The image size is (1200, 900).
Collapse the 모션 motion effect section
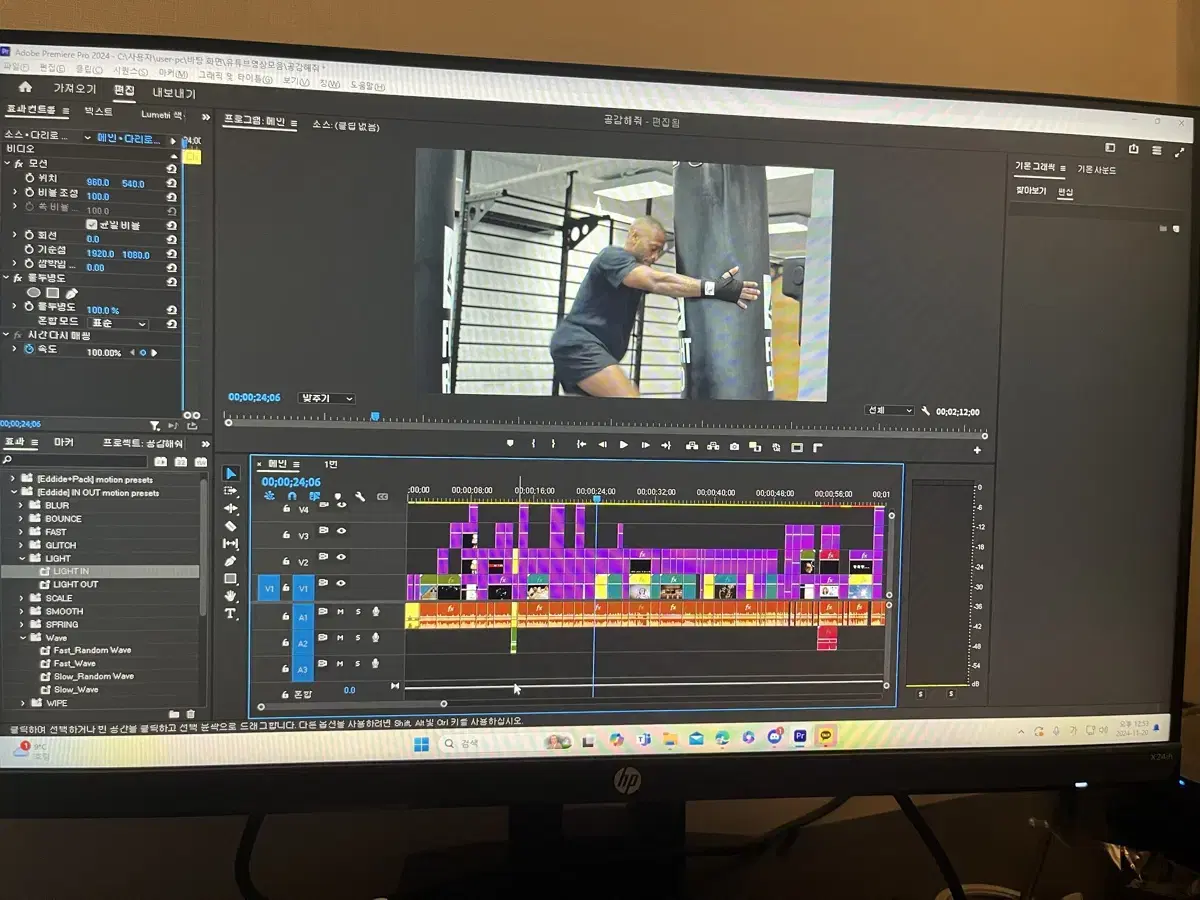[7, 163]
